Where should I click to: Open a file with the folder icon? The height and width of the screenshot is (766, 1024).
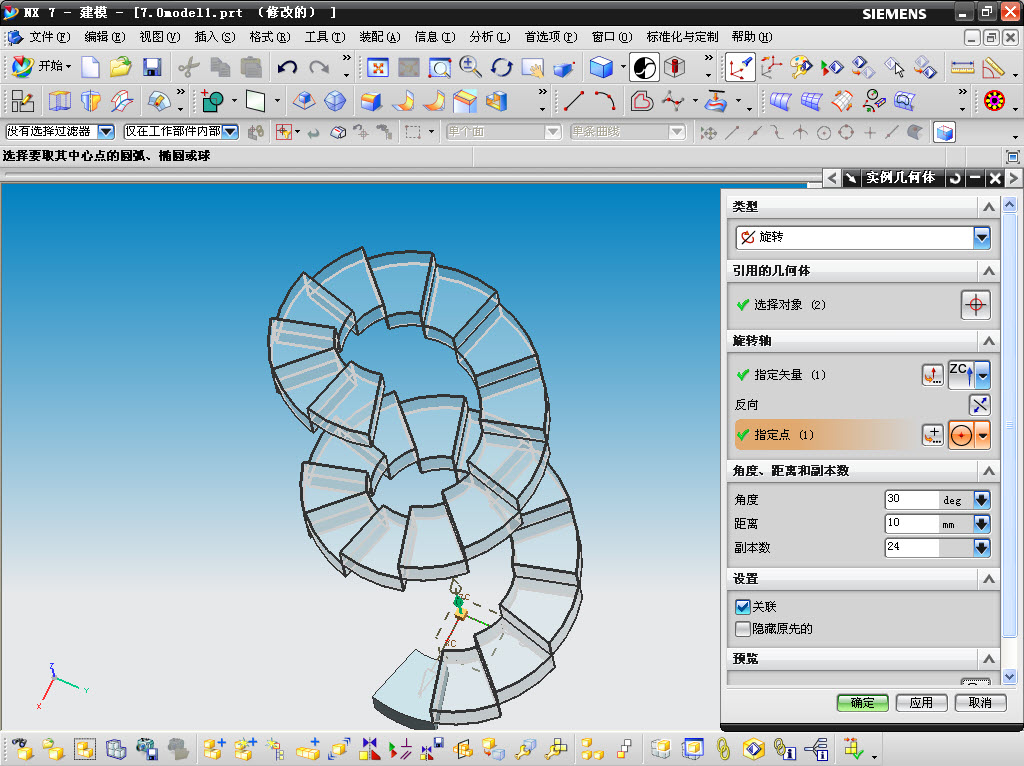tap(120, 67)
